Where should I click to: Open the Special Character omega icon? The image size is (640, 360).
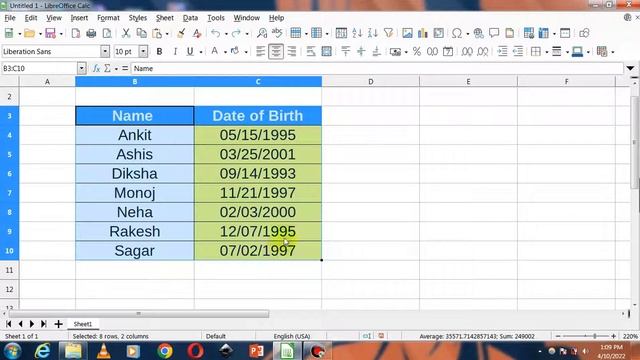(x=457, y=33)
